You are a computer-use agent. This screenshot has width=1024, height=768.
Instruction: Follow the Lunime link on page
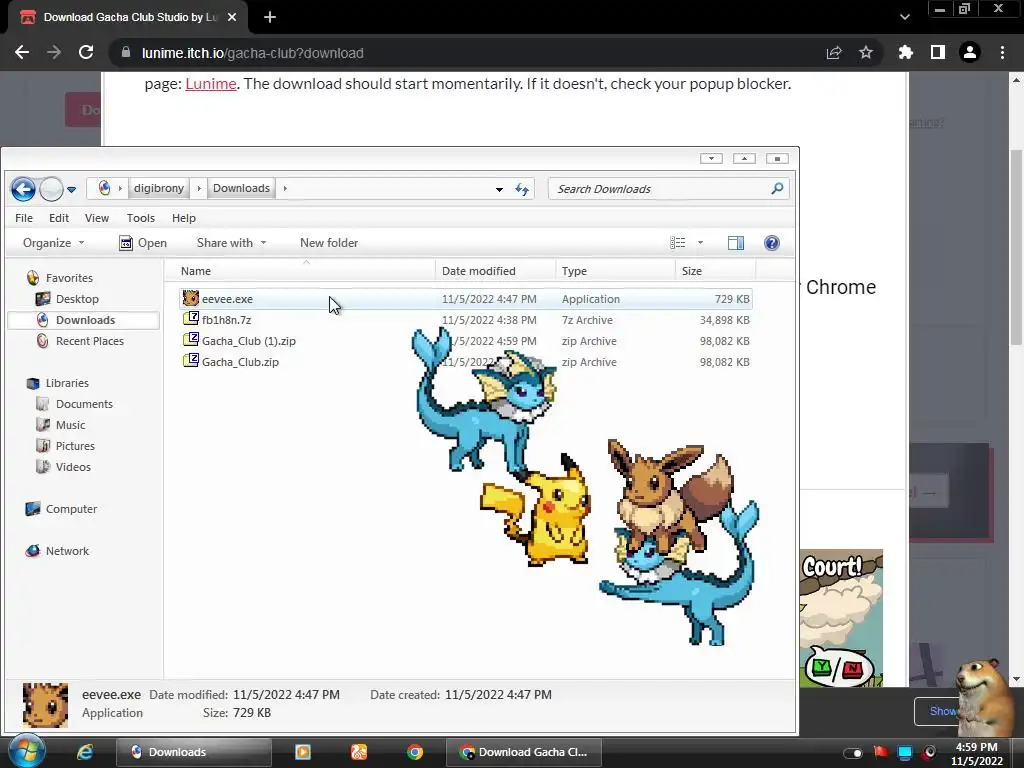click(211, 84)
